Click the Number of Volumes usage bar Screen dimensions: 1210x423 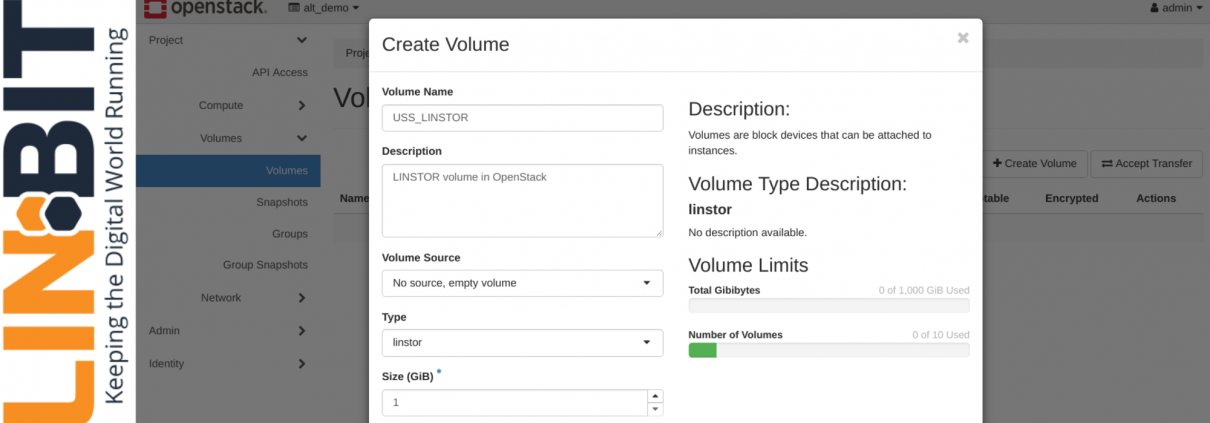pyautogui.click(x=829, y=350)
